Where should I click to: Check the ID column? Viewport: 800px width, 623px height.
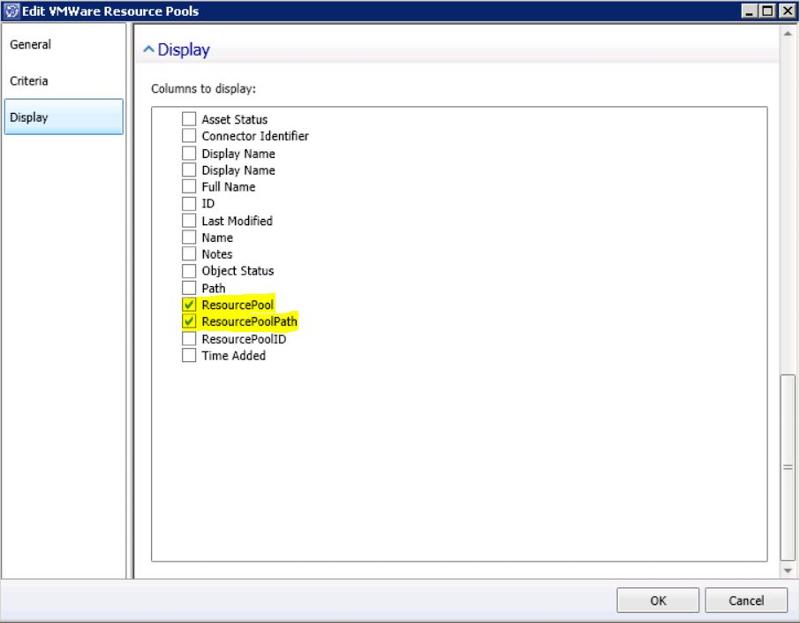click(189, 203)
